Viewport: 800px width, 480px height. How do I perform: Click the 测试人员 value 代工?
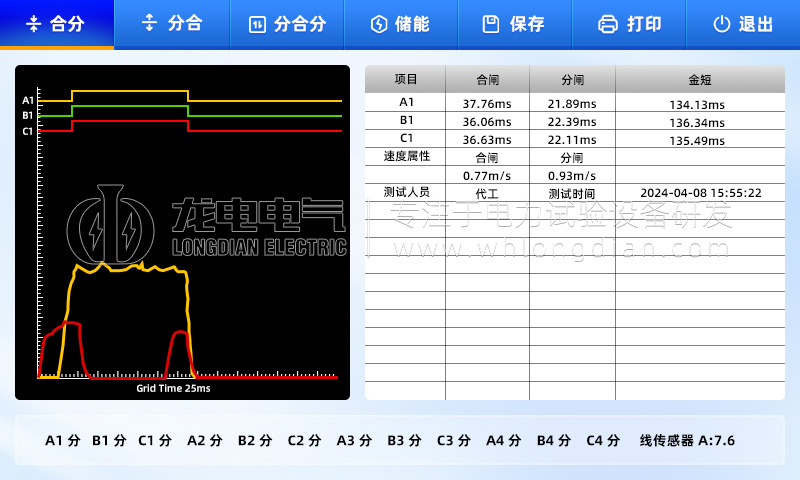[487, 193]
